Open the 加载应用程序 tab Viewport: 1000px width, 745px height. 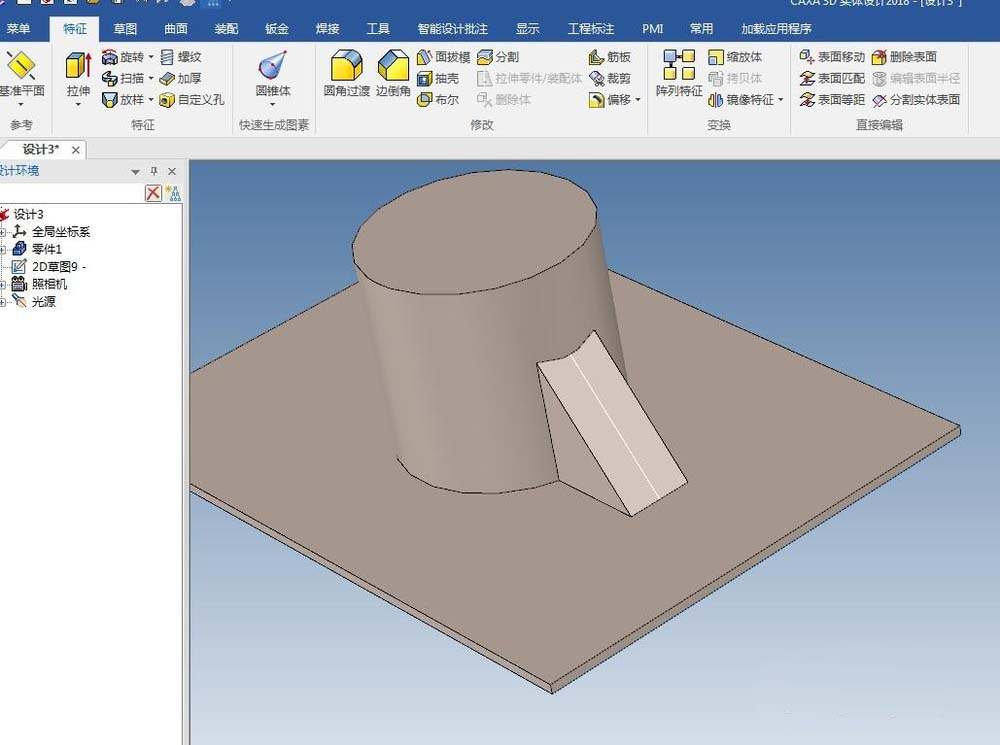pos(776,29)
